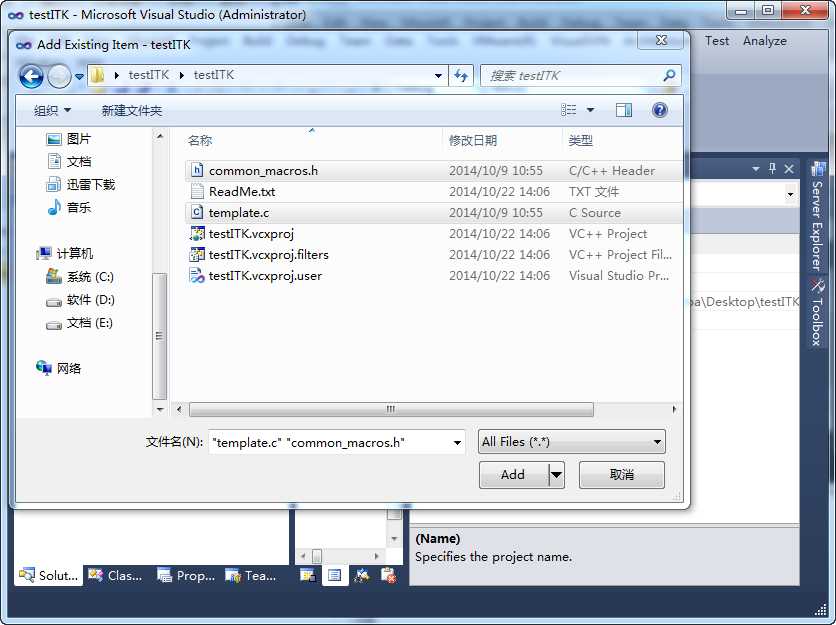836x625 pixels.
Task: Open Analyze menu in Visual Studio
Action: [765, 41]
